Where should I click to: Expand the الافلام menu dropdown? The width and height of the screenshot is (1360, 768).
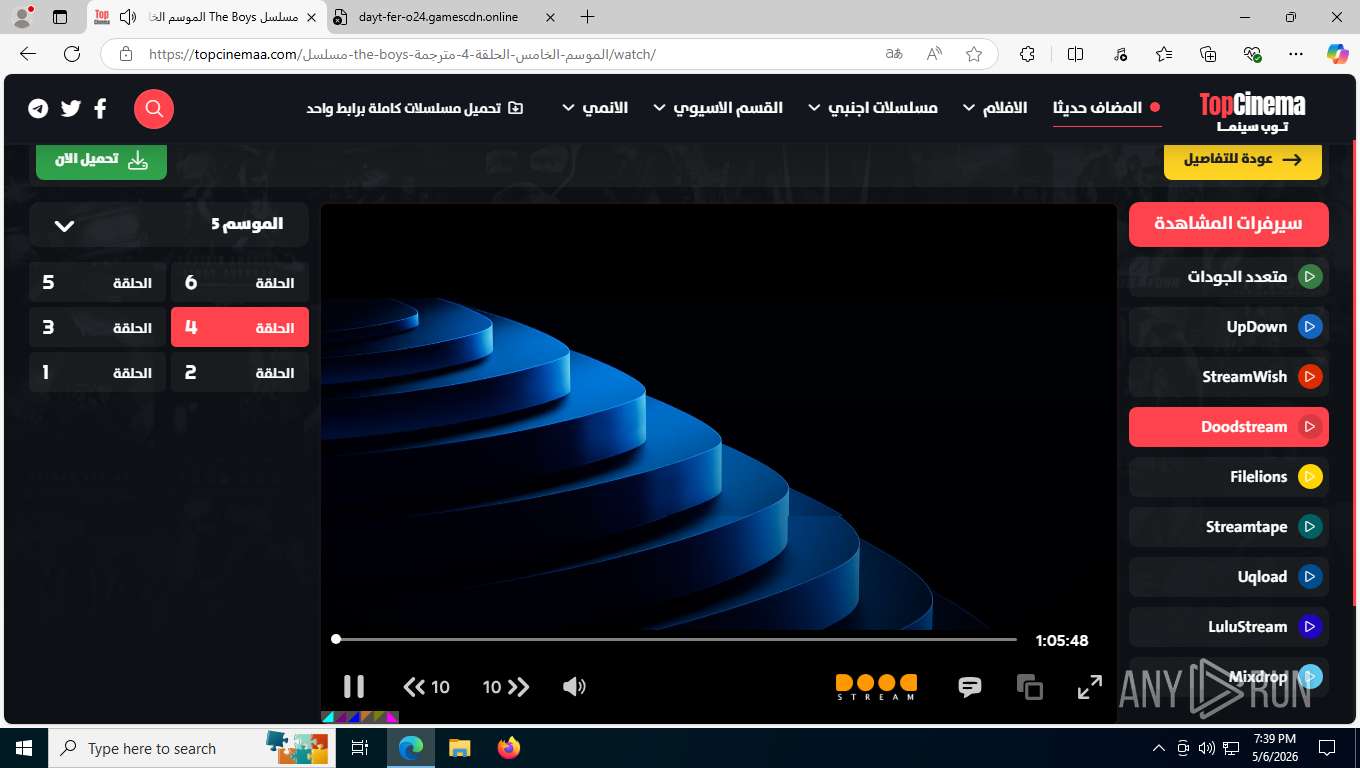point(995,108)
